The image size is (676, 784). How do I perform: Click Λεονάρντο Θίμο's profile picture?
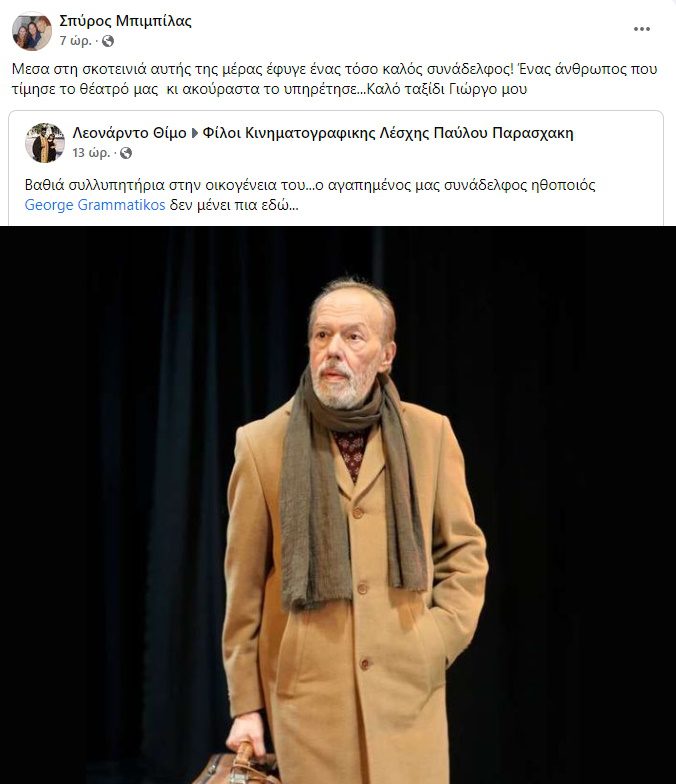click(44, 143)
